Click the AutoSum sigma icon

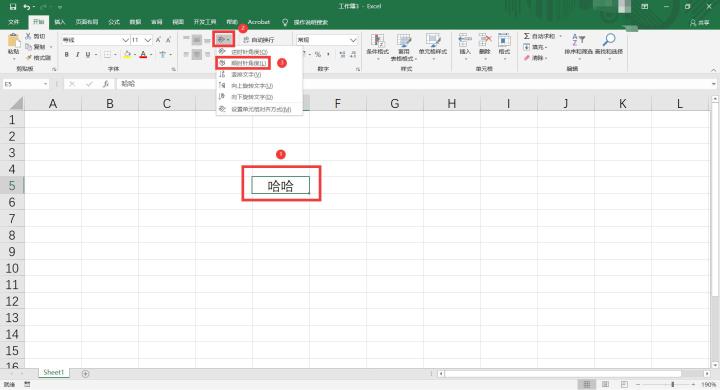[527, 36]
